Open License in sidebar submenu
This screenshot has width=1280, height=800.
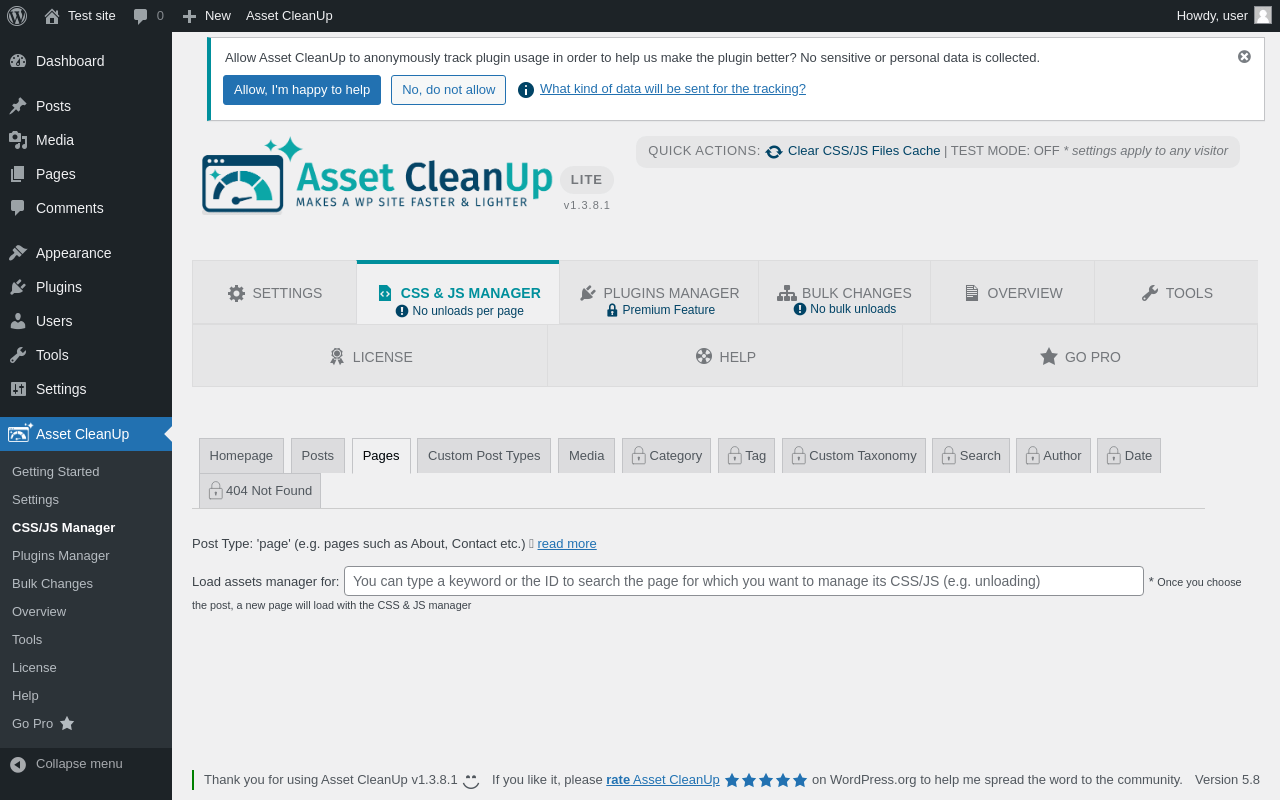[35, 668]
